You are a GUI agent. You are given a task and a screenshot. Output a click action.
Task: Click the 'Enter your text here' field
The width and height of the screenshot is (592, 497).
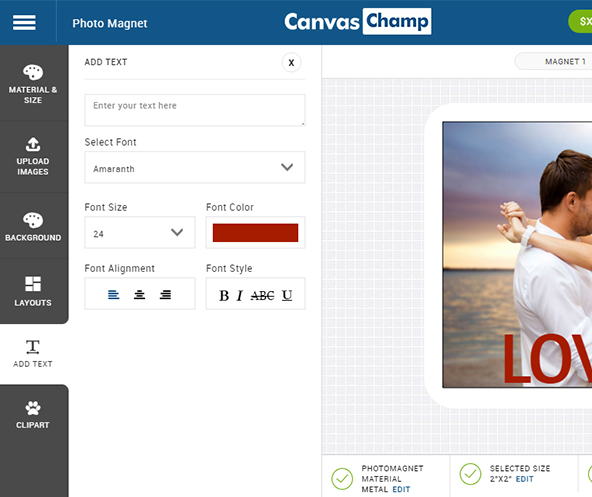[194, 110]
